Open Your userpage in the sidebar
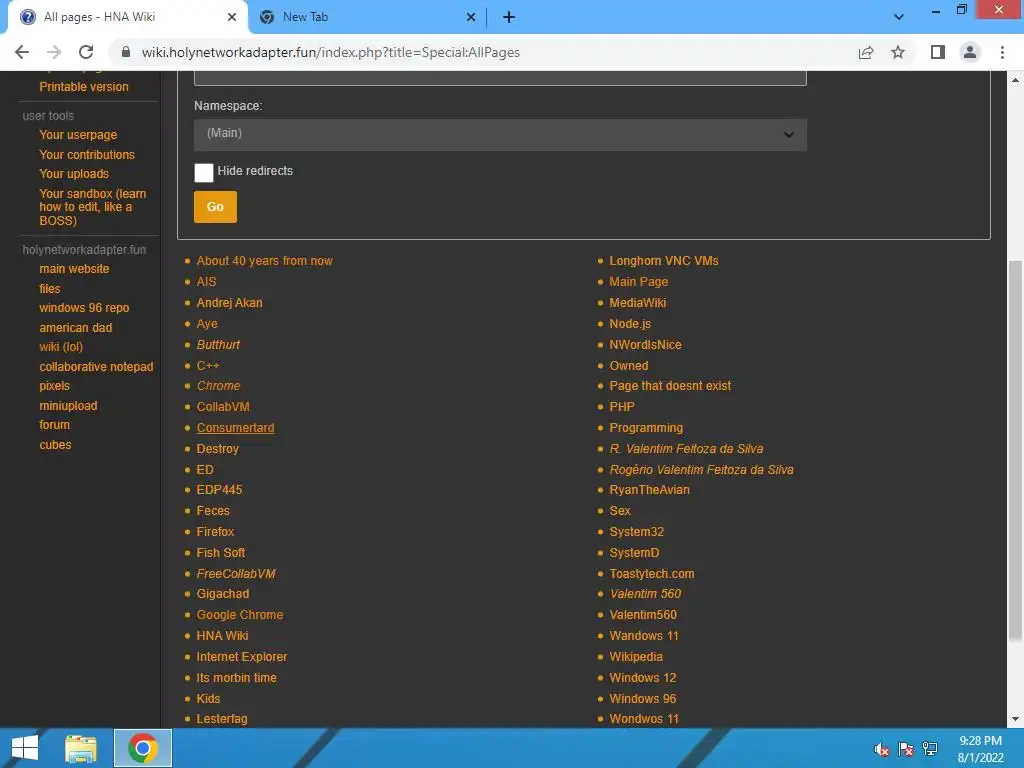1024x768 pixels. coord(78,135)
